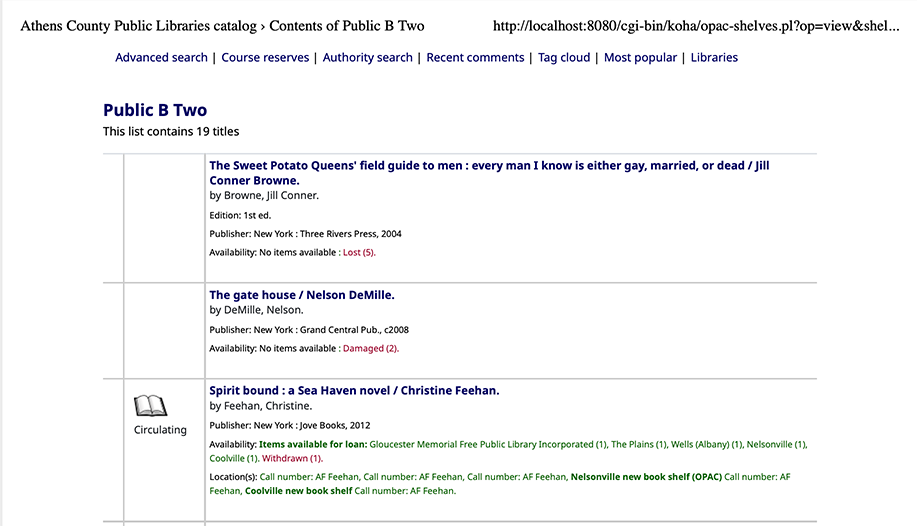Open Authority search
The width and height of the screenshot is (917, 526).
click(367, 58)
